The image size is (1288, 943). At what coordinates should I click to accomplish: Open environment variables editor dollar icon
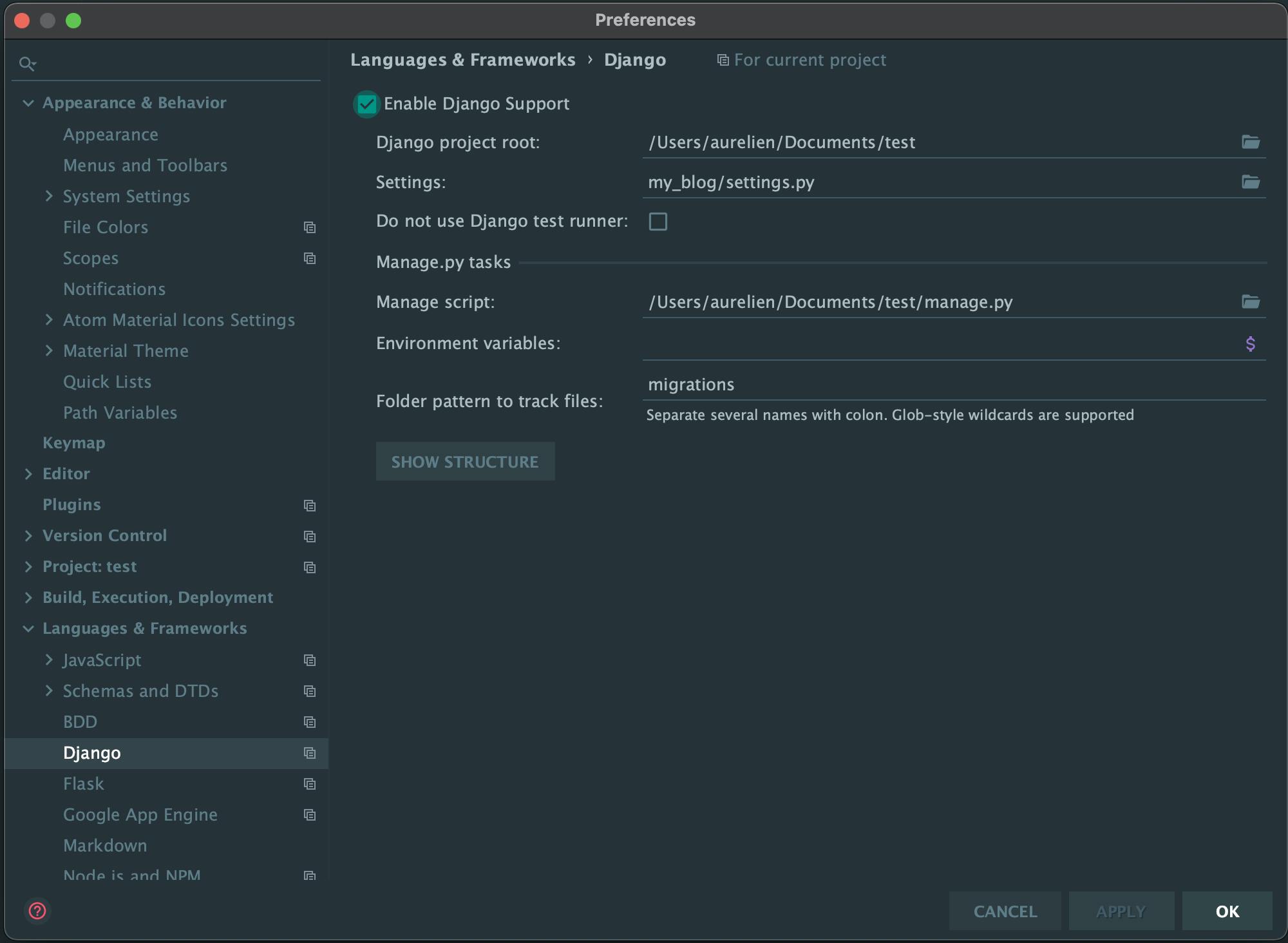[x=1250, y=343]
